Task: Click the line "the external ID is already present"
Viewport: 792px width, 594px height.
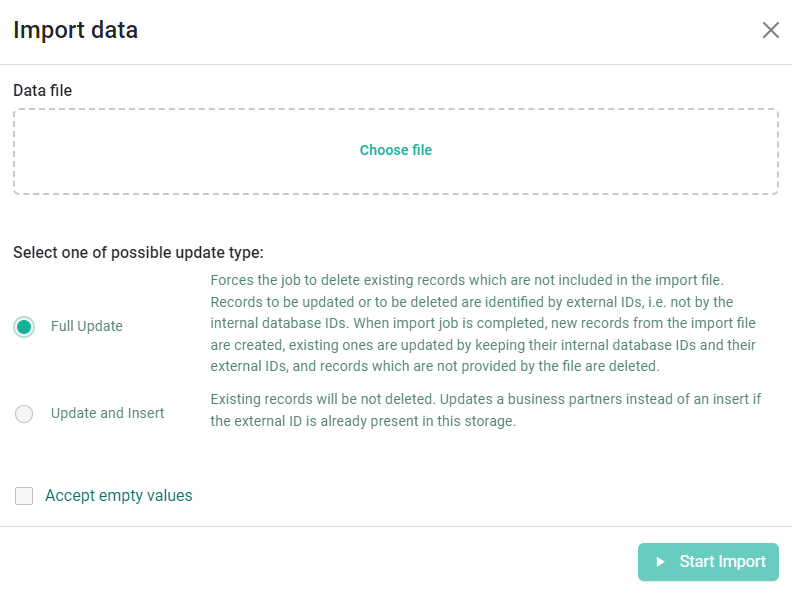Action: 363,421
